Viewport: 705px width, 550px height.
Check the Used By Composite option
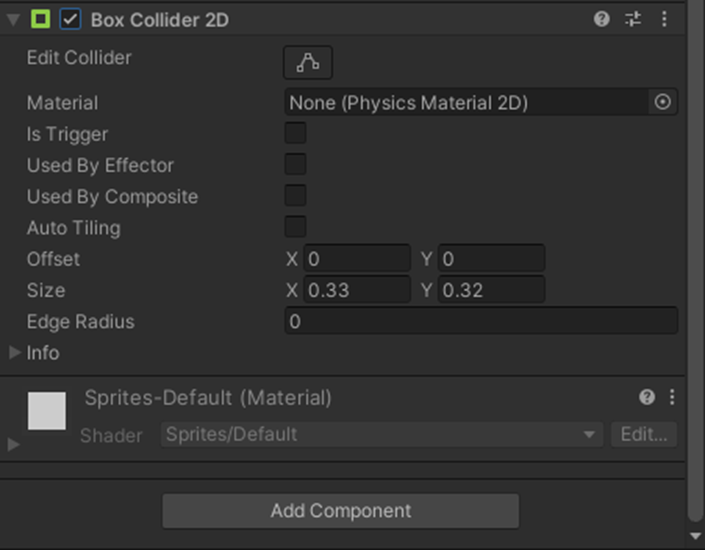(295, 196)
